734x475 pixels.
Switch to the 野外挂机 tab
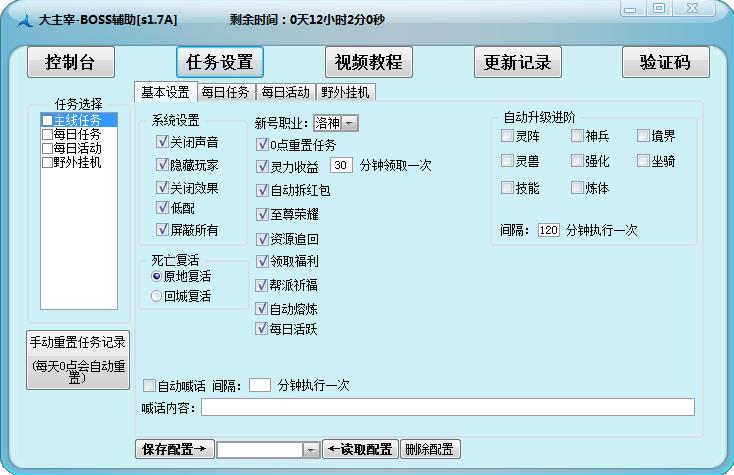(346, 92)
